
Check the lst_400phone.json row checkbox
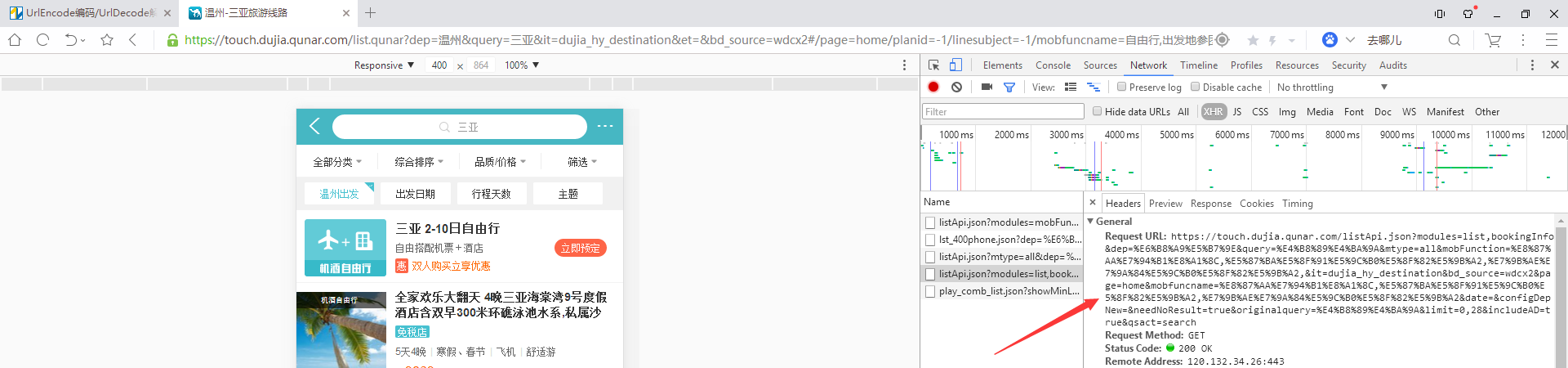tap(930, 240)
